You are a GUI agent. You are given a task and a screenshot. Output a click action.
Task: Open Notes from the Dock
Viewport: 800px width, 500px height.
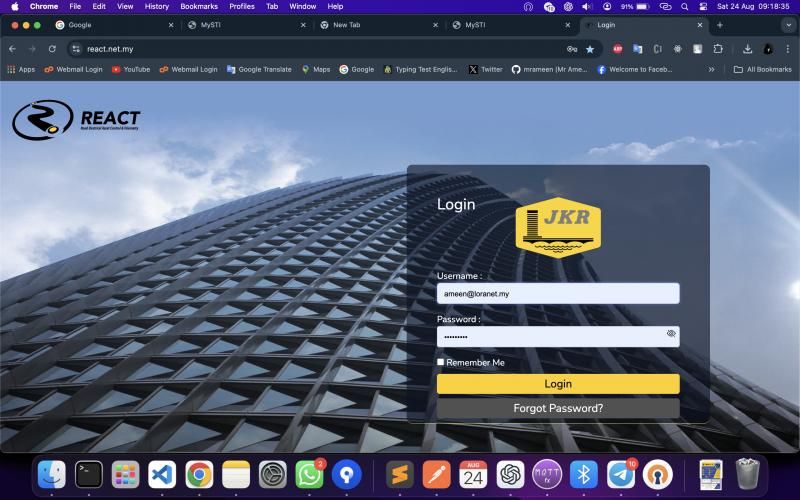click(x=236, y=474)
